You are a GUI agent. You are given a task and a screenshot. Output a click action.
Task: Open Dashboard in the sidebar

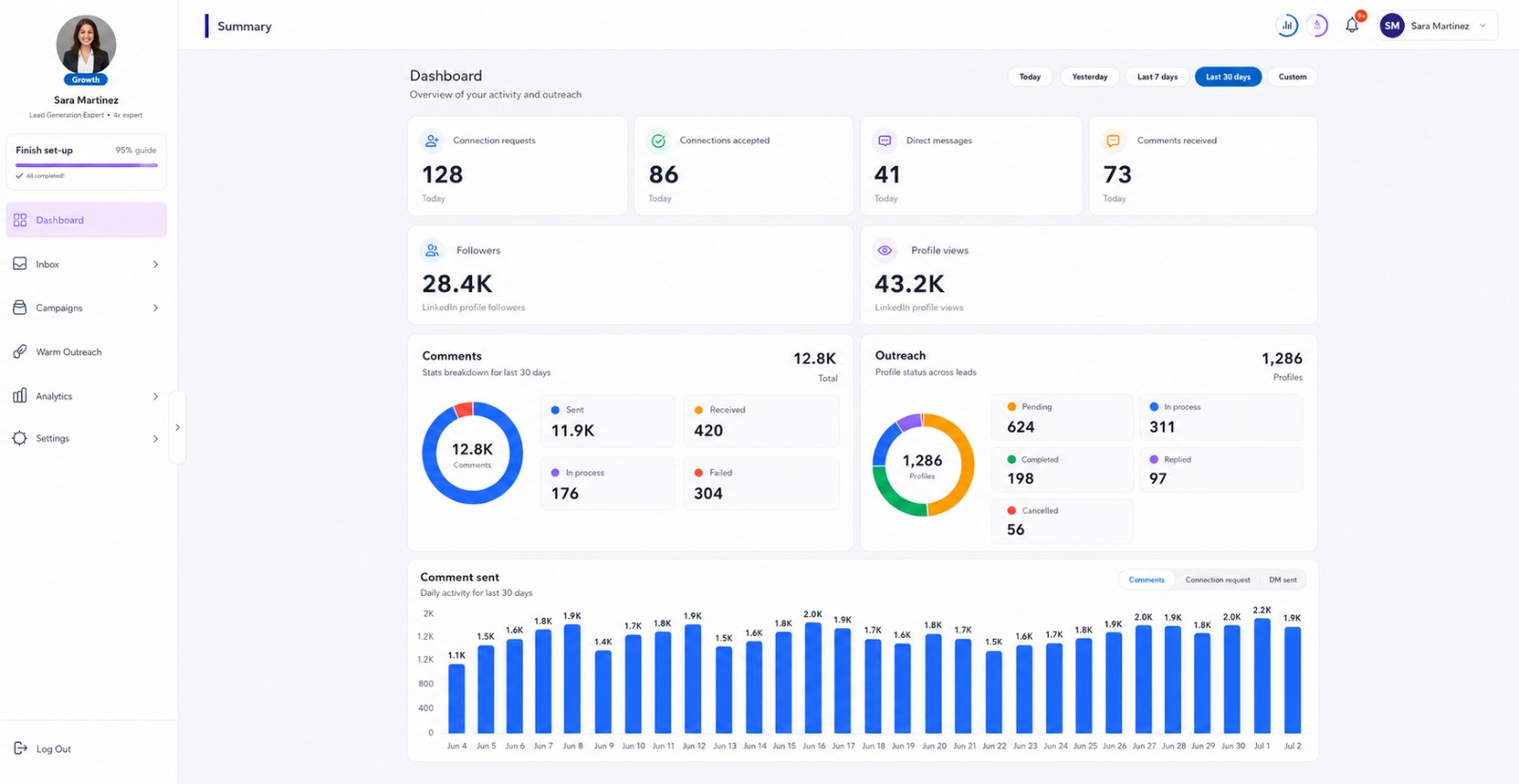pyautogui.click(x=86, y=220)
